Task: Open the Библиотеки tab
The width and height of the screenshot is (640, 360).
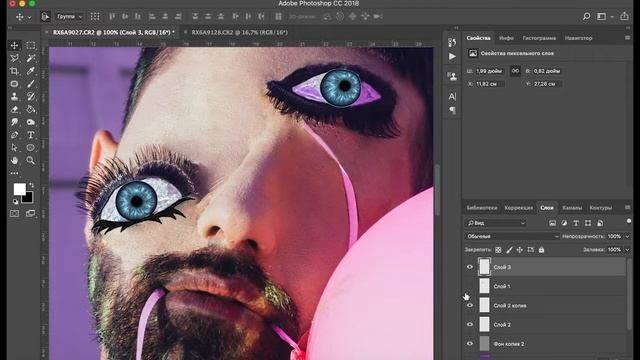Action: 482,208
